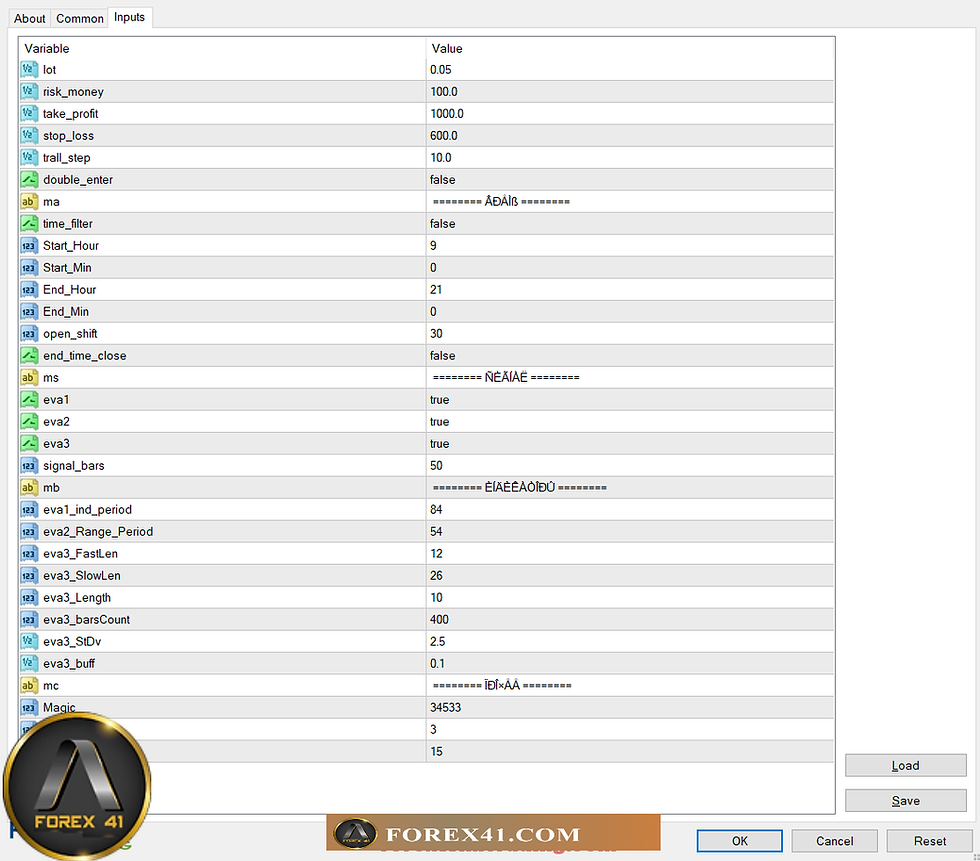
Task: Click the boolean icon beside eva1
Action: pyautogui.click(x=29, y=399)
